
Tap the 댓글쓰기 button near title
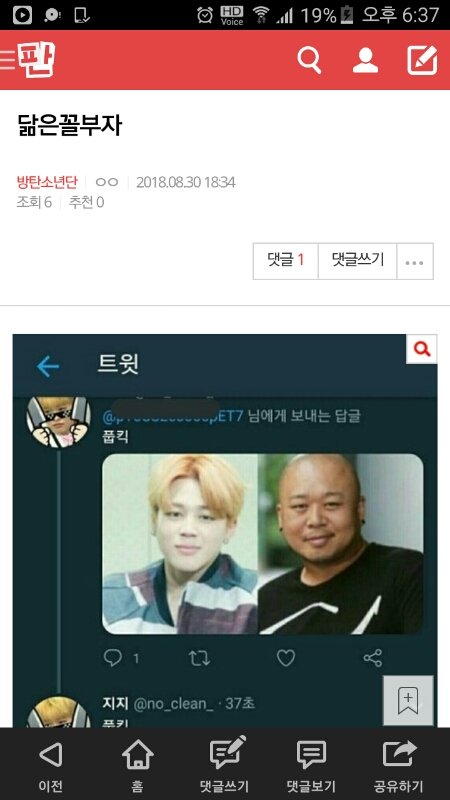(357, 261)
